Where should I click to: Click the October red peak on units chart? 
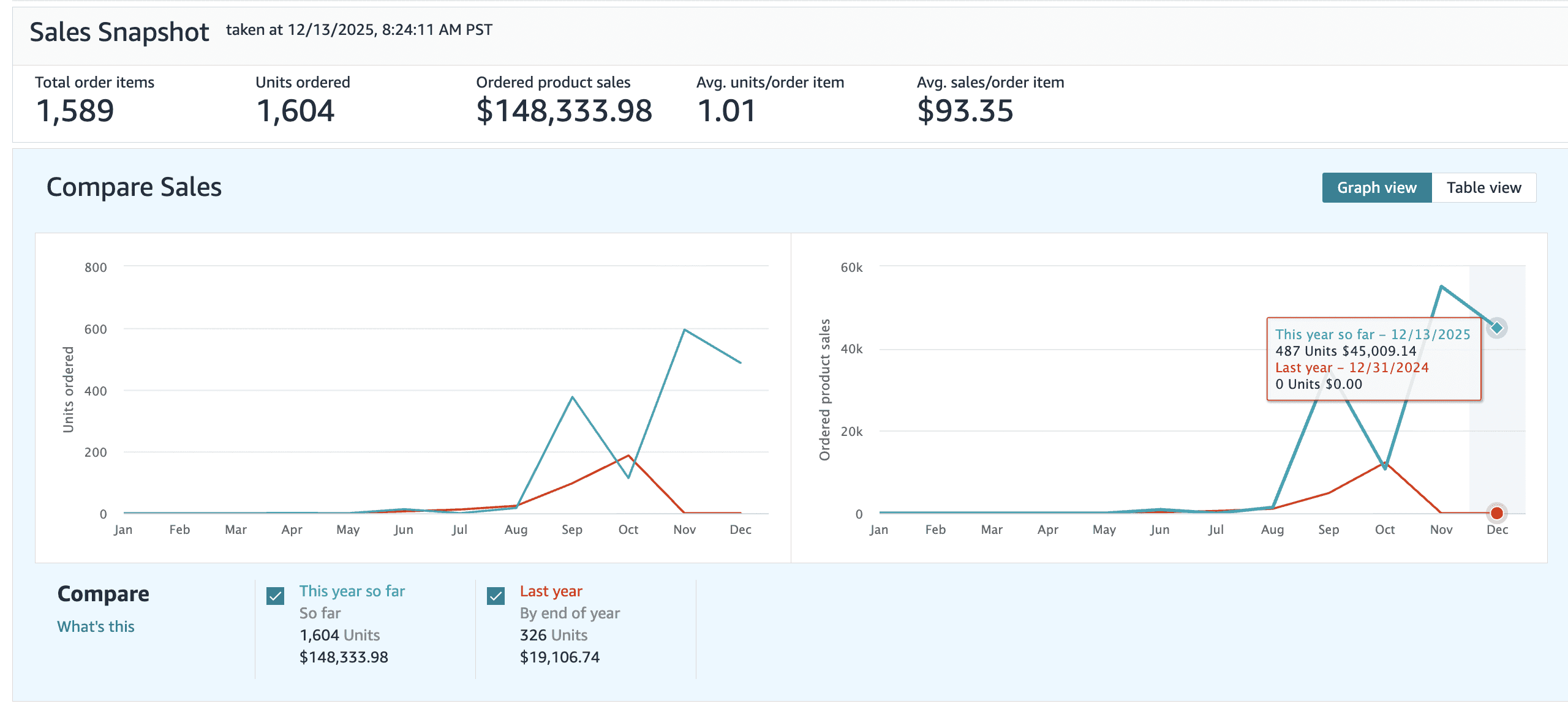click(x=628, y=456)
